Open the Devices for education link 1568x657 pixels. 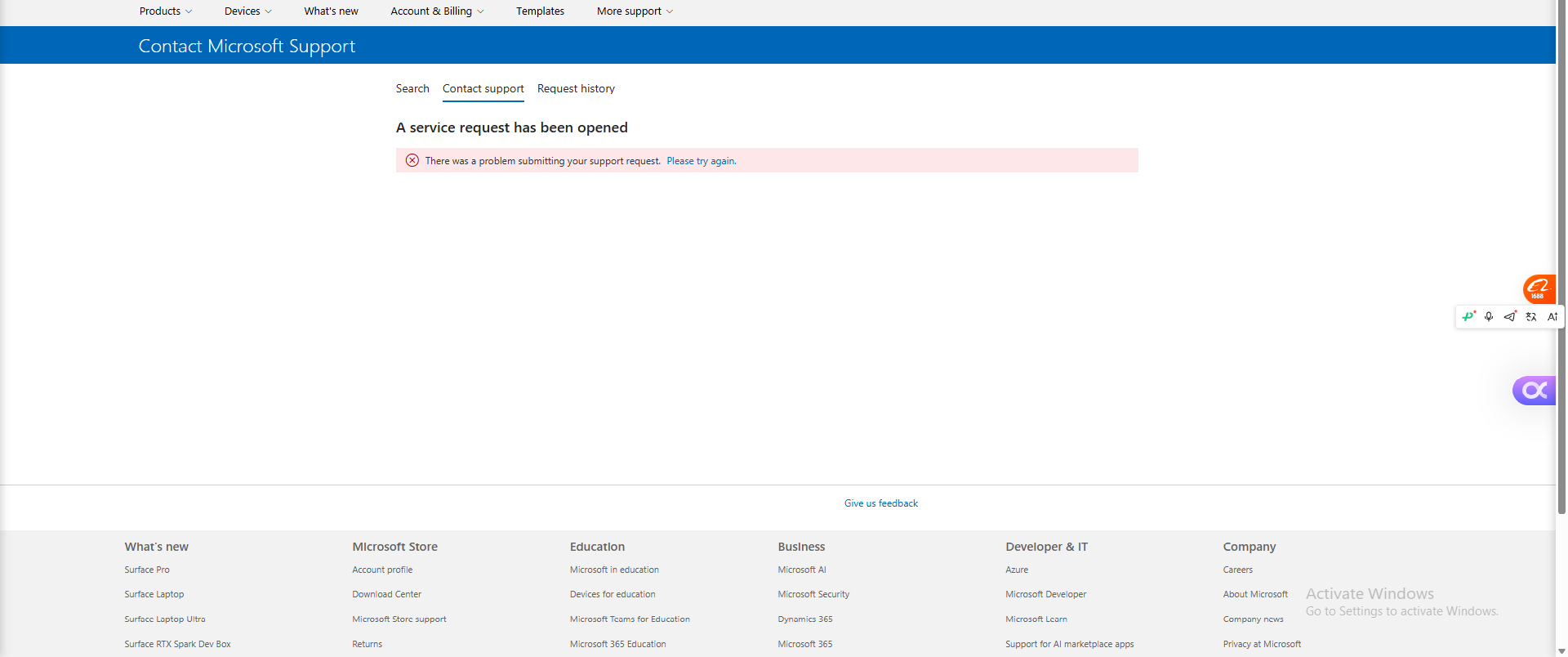612,594
